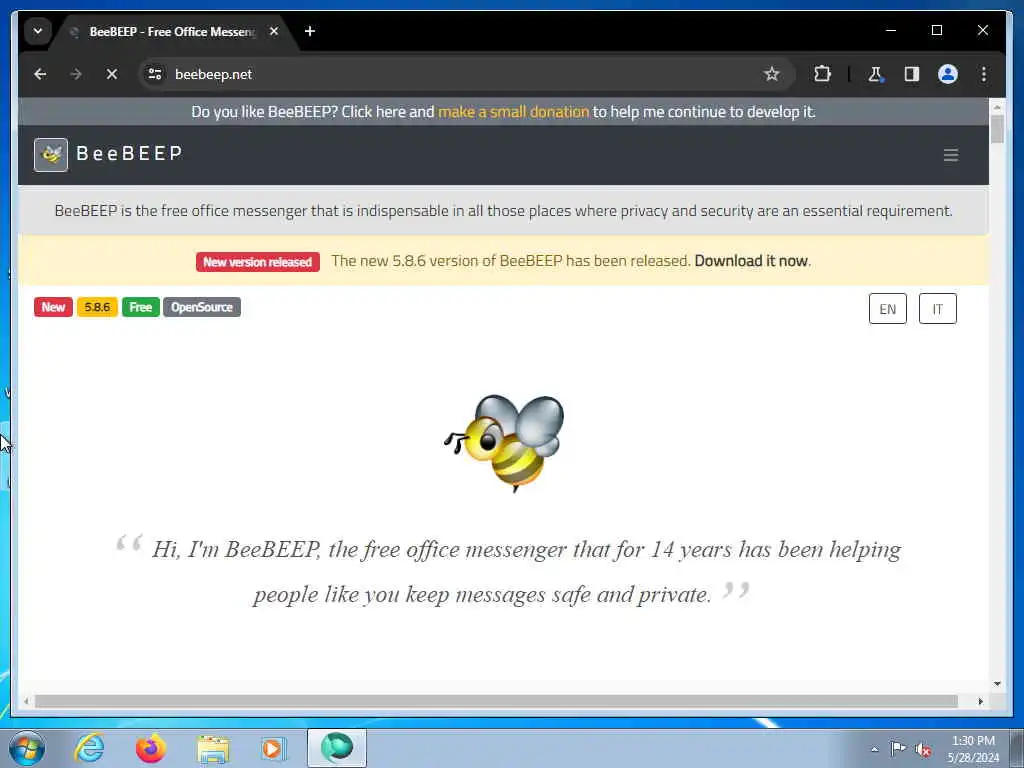Open the Chrome profile avatar
The width and height of the screenshot is (1024, 768).
[948, 74]
